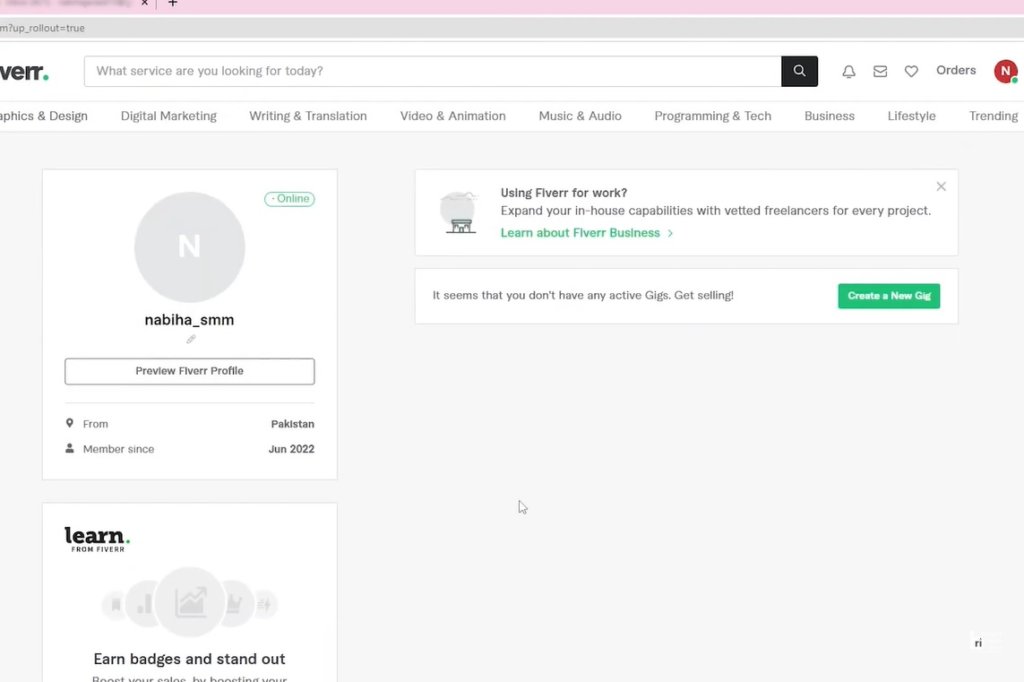Click the service search input field
Viewport: 1024px width, 682px height.
coord(430,71)
